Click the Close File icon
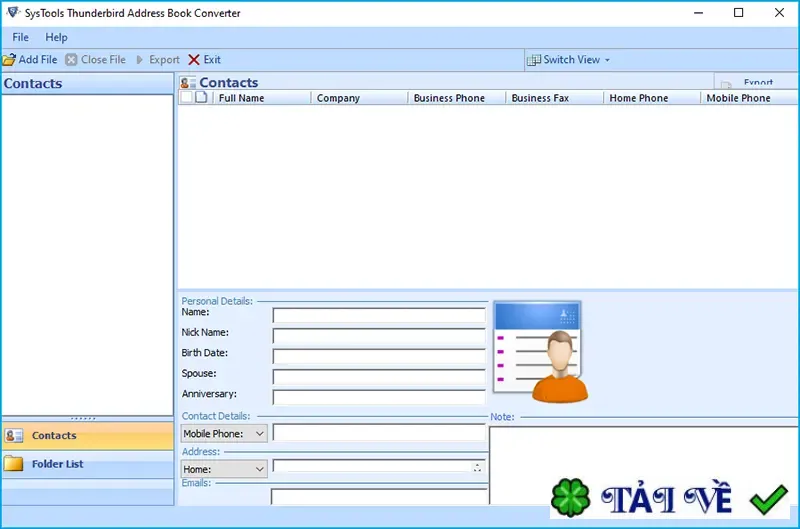The height and width of the screenshot is (529, 800). click(71, 60)
